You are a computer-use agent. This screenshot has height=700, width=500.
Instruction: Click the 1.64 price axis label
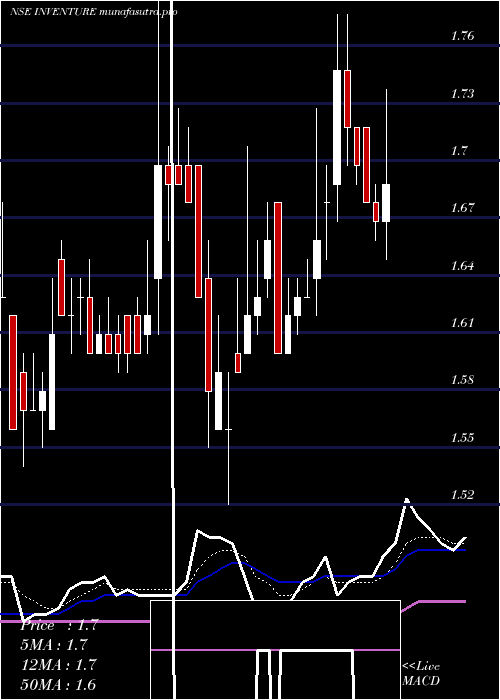point(462,265)
